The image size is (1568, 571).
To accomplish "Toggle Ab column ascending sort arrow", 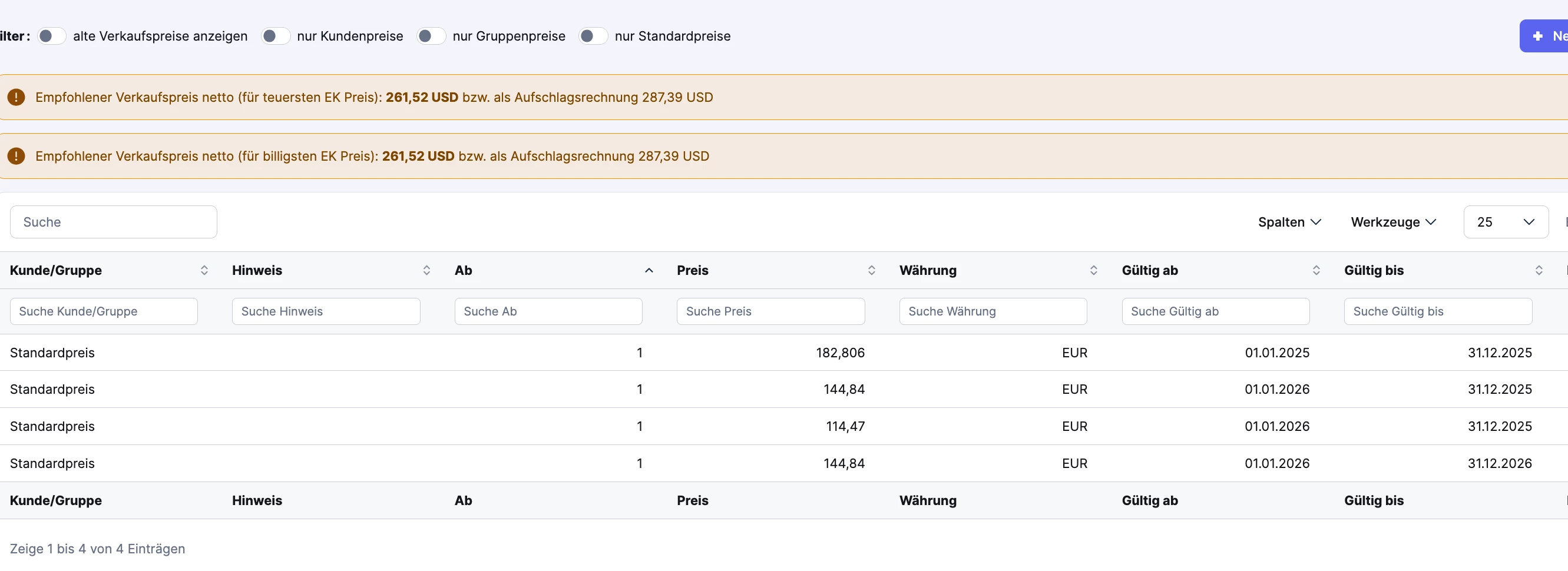I will (x=649, y=271).
